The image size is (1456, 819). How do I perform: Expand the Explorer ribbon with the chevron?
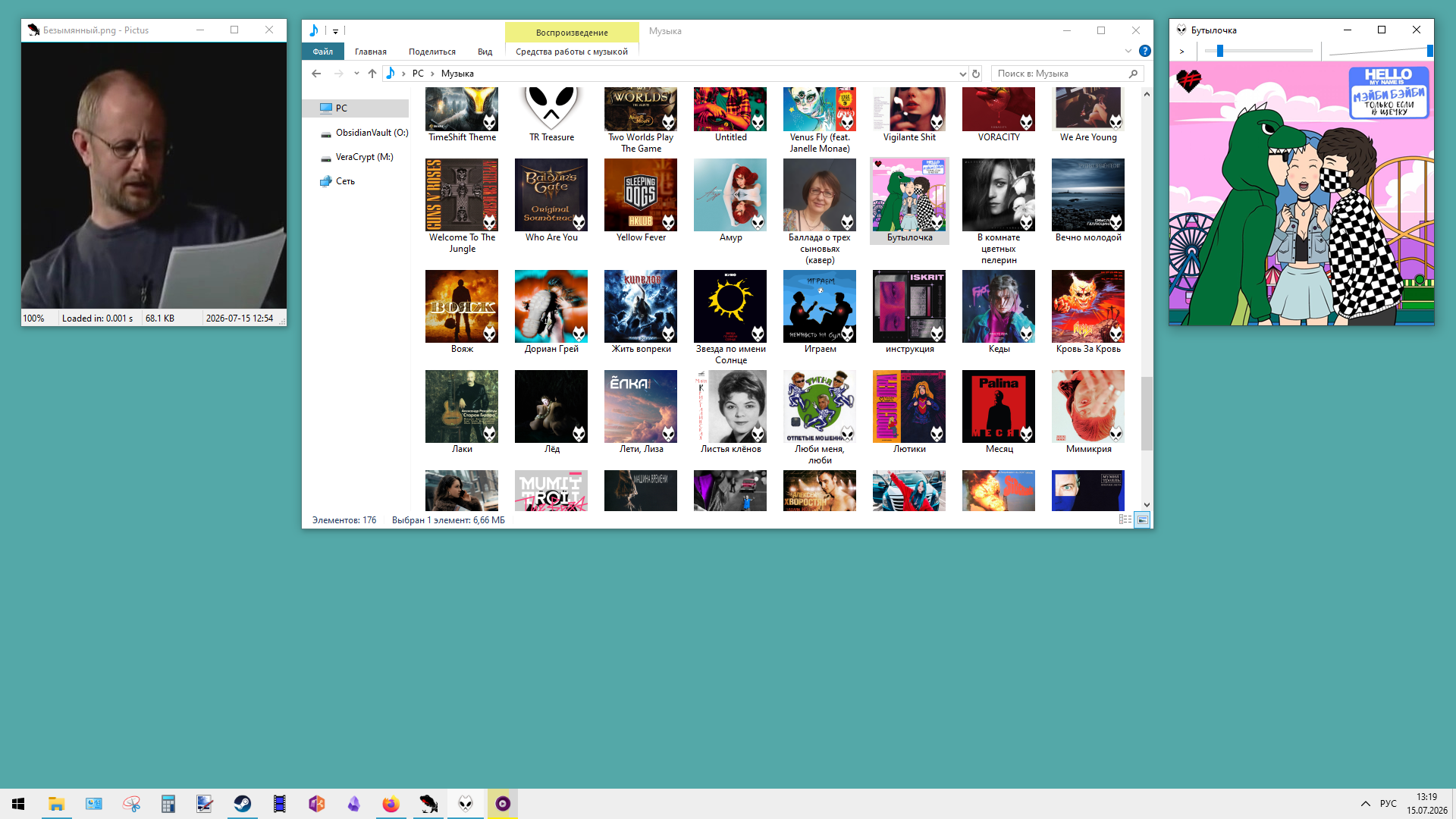(x=1128, y=51)
